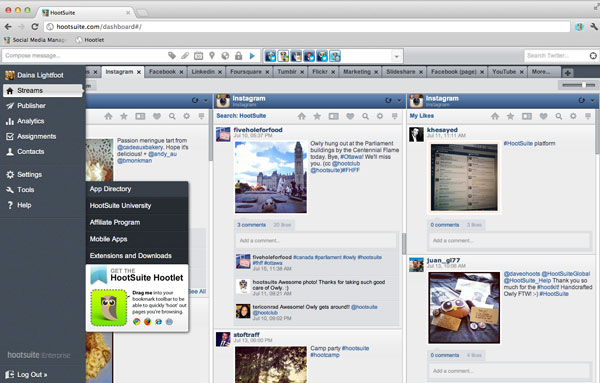Click the #Ottawa hashtag link

351,157
